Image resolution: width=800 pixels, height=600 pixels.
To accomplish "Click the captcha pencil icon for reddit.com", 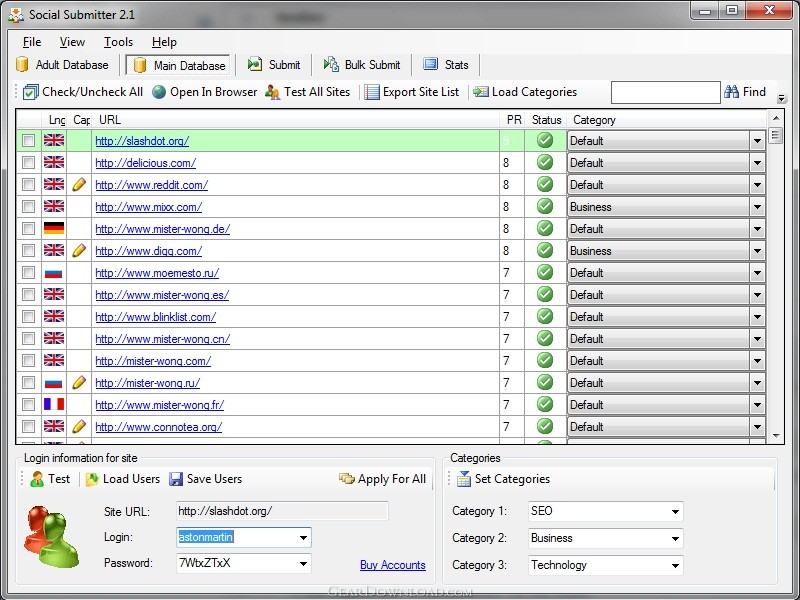I will (x=79, y=185).
